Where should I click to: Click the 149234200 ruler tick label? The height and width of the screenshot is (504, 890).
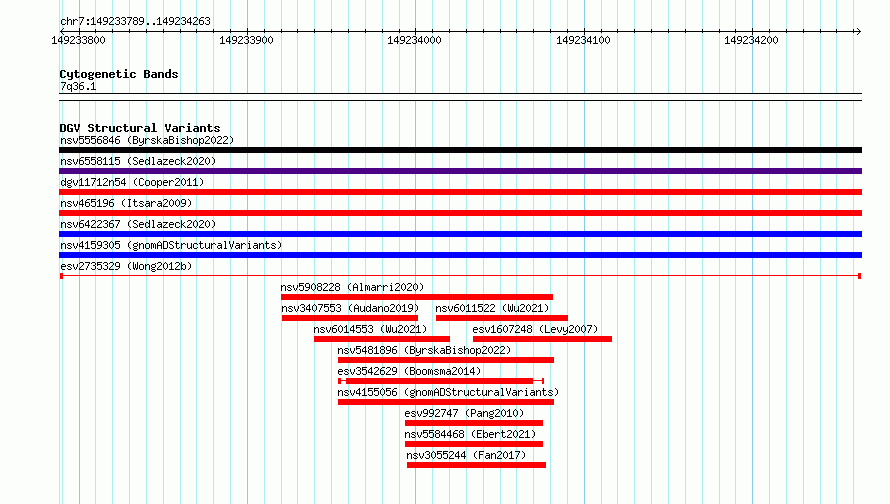751,40
